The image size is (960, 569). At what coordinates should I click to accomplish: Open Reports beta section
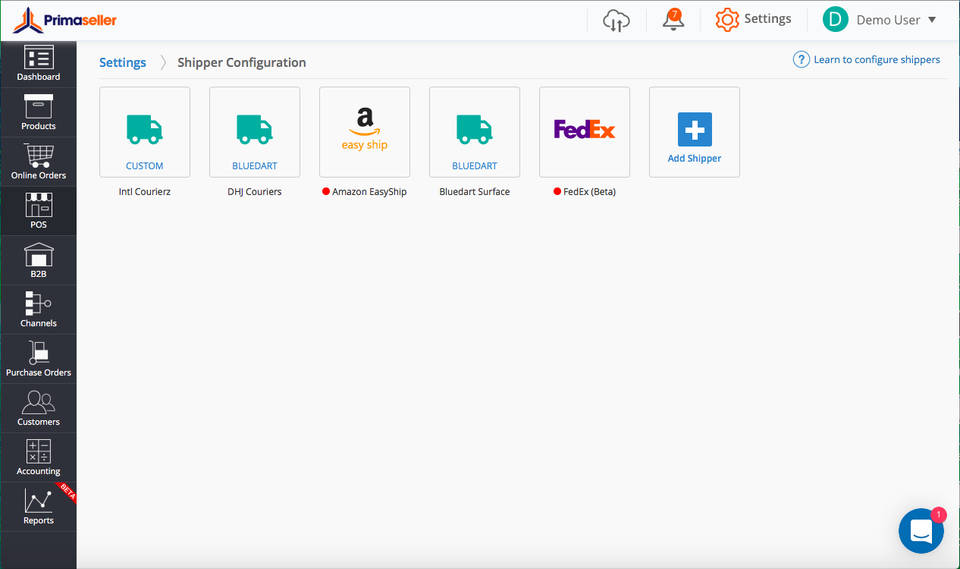click(x=38, y=506)
